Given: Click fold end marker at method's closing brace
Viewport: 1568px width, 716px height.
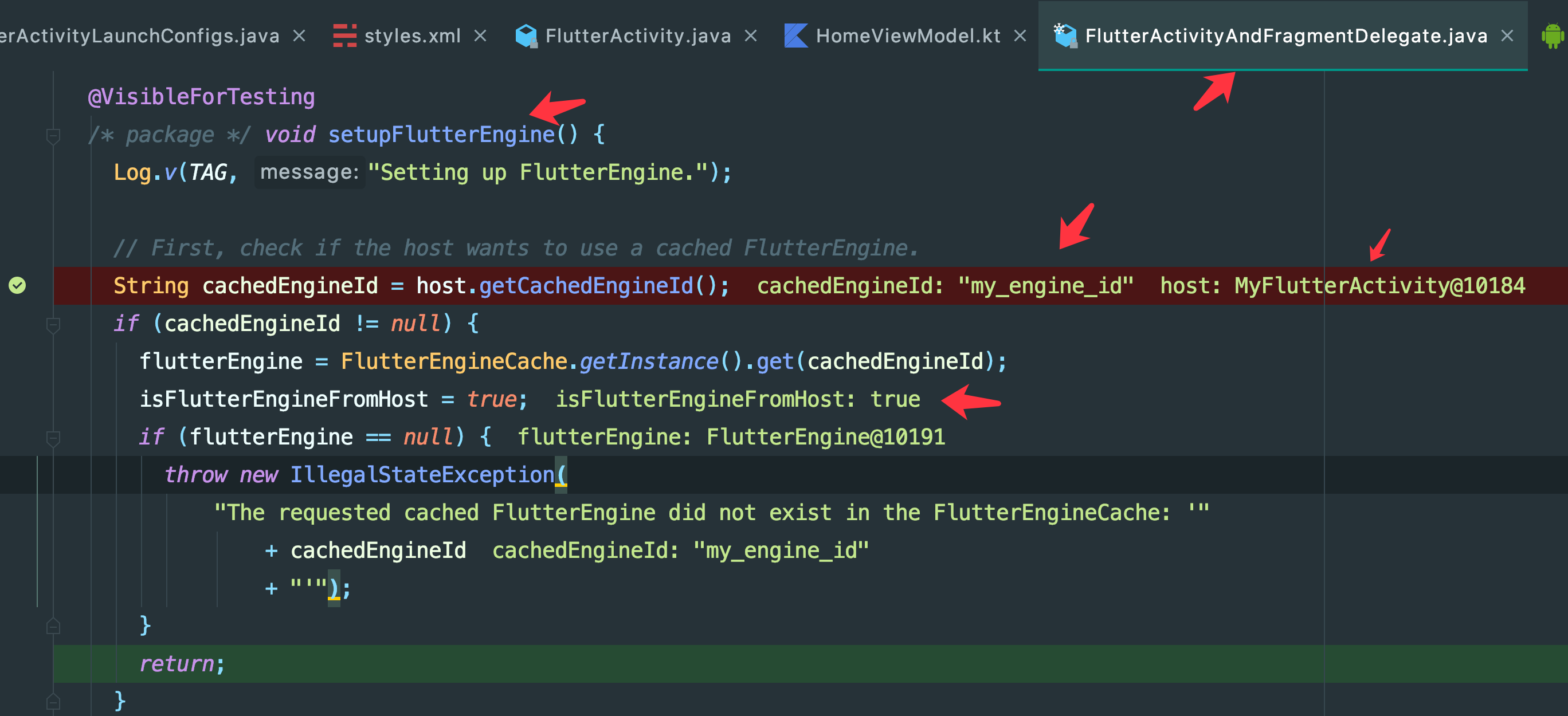Looking at the screenshot, I should [53, 702].
